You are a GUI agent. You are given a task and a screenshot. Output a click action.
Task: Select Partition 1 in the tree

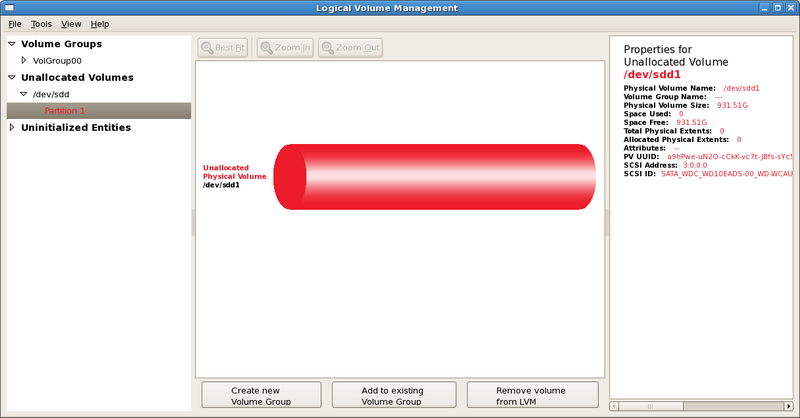(65, 110)
